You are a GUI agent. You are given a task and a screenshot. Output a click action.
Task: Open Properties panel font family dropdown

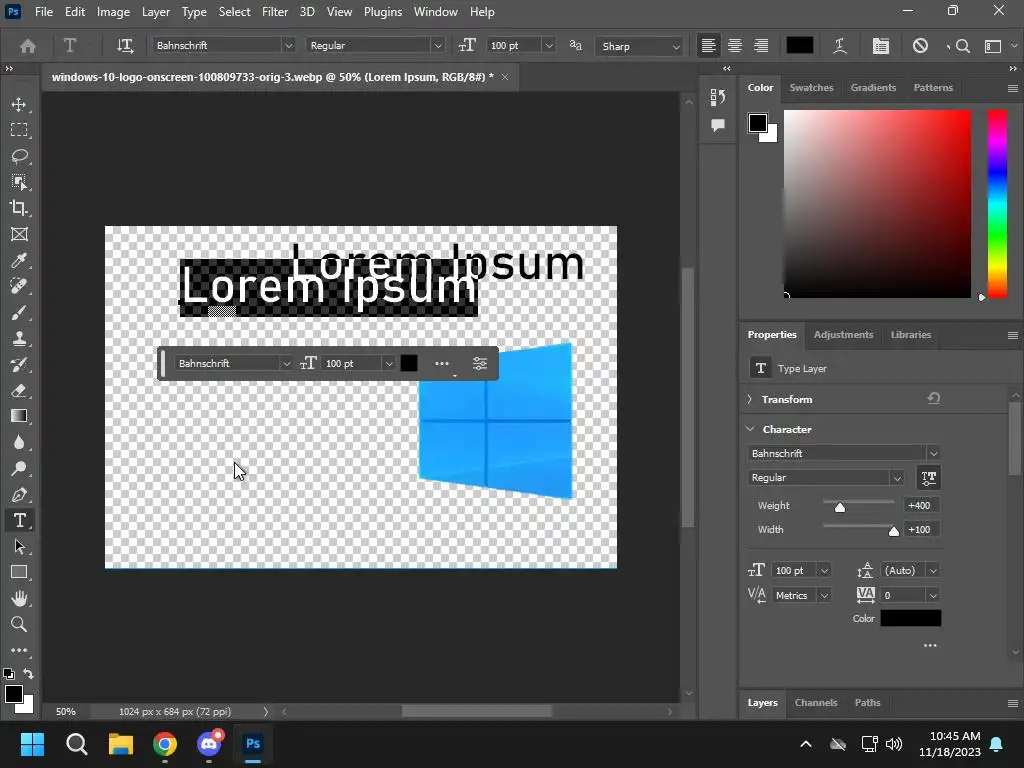933,453
